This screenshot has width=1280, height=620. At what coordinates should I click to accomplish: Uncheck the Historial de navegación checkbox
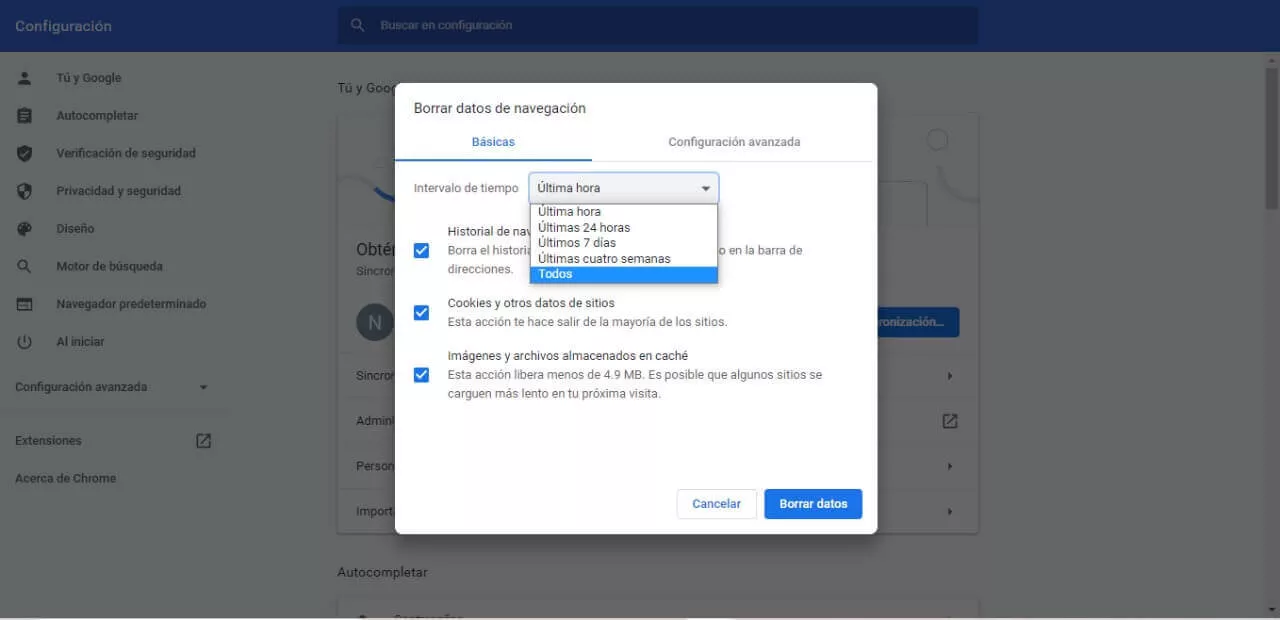(421, 250)
